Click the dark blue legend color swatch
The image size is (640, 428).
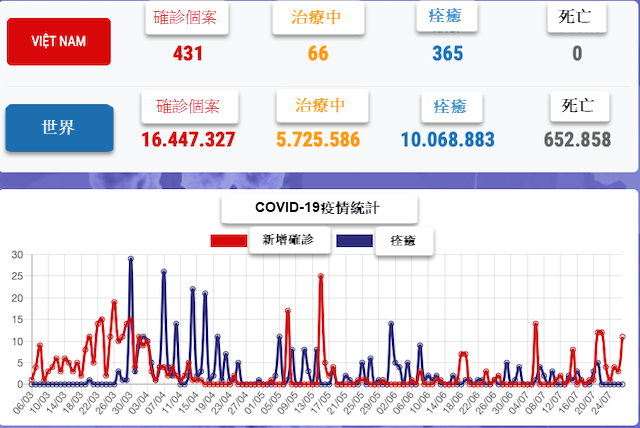click(354, 241)
